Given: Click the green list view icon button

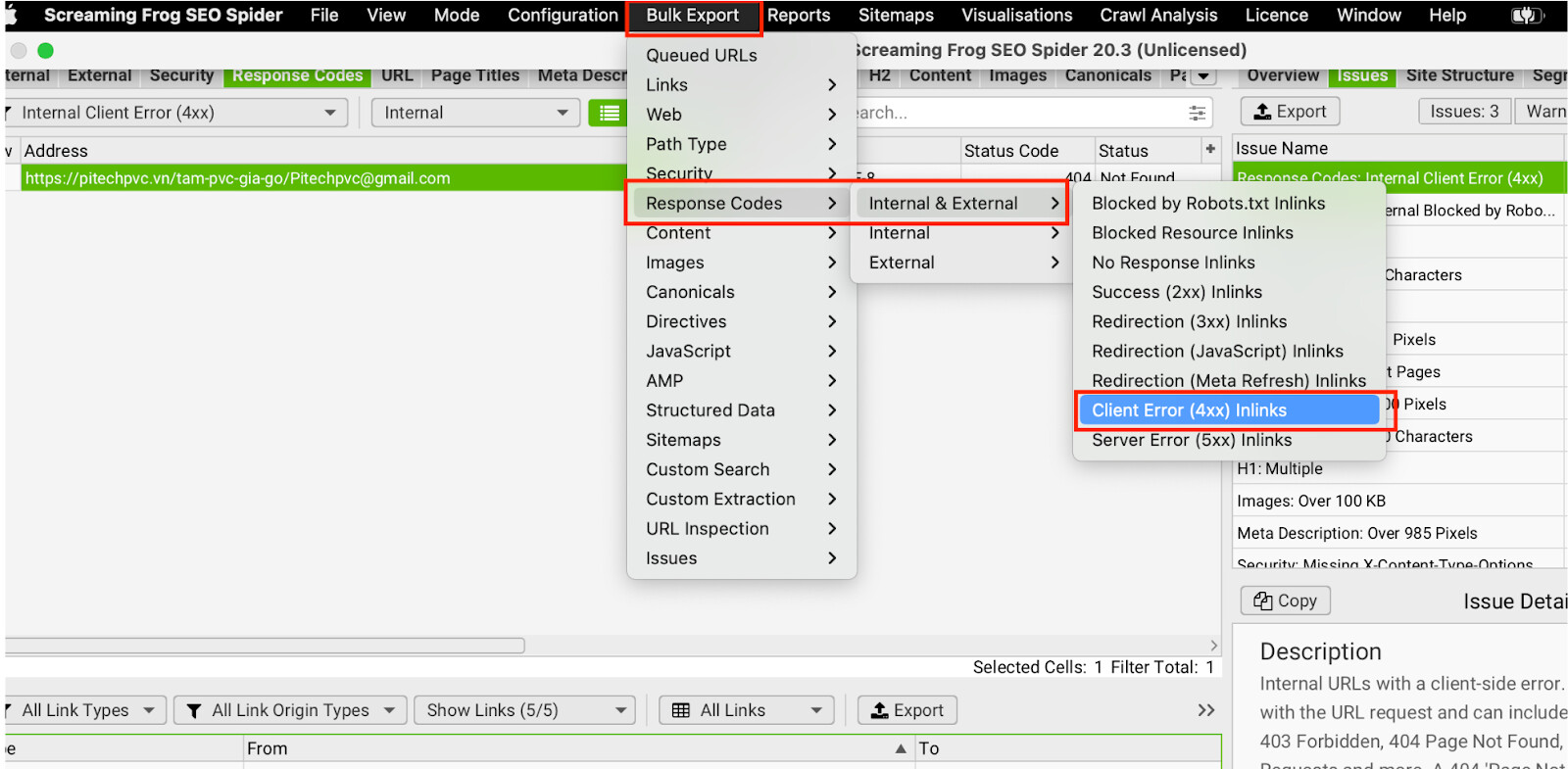Looking at the screenshot, I should click(x=609, y=113).
